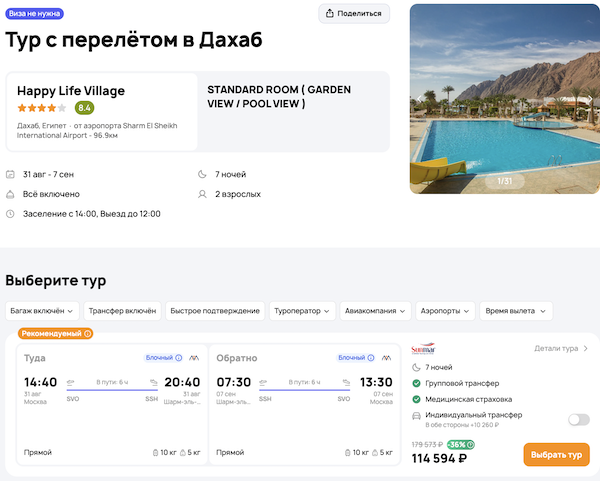The image size is (600, 481).
Task: Click info icon beside outbound Блочный label
Action: pos(179,357)
